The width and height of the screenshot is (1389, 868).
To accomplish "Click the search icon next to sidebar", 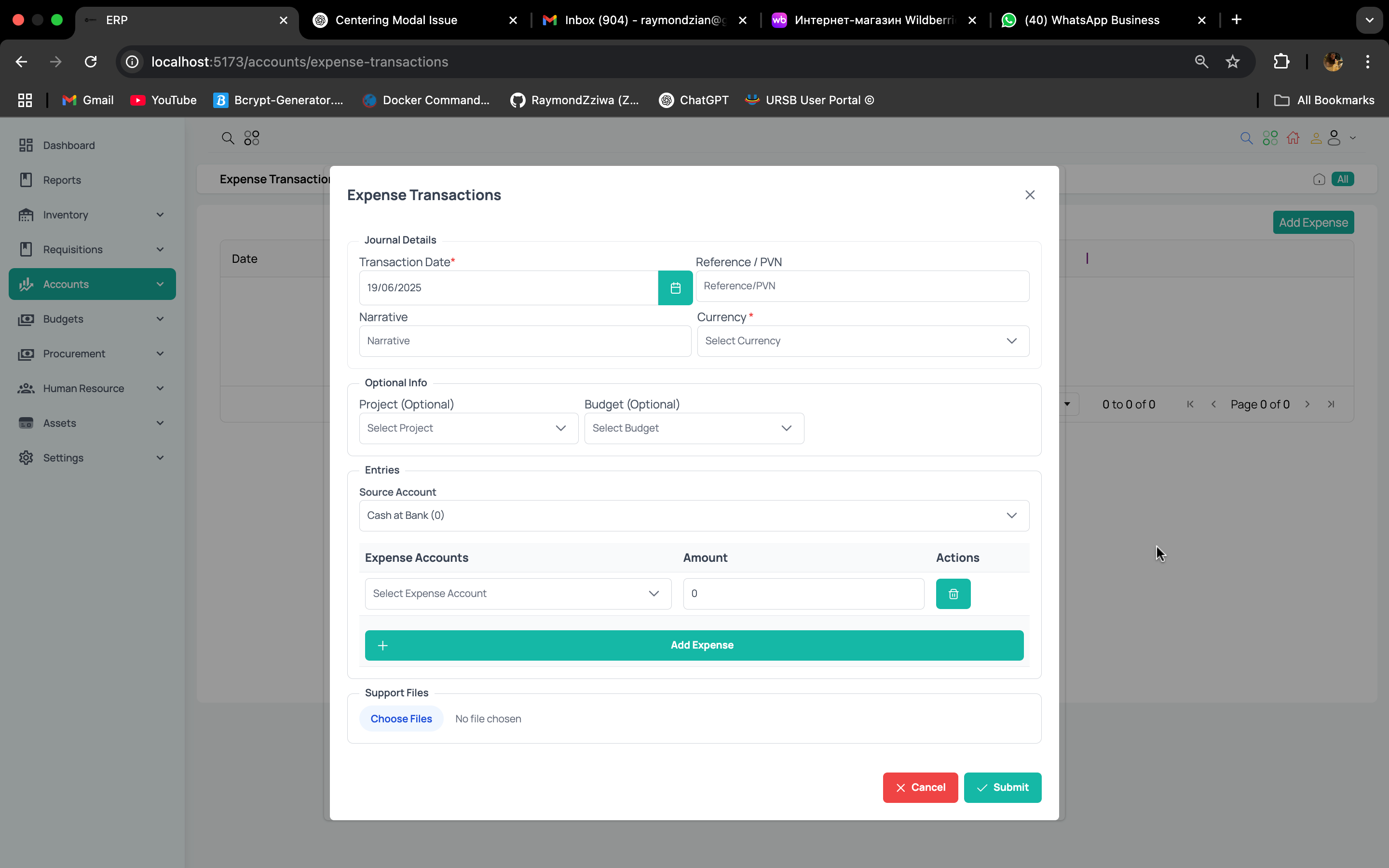I will [x=228, y=138].
